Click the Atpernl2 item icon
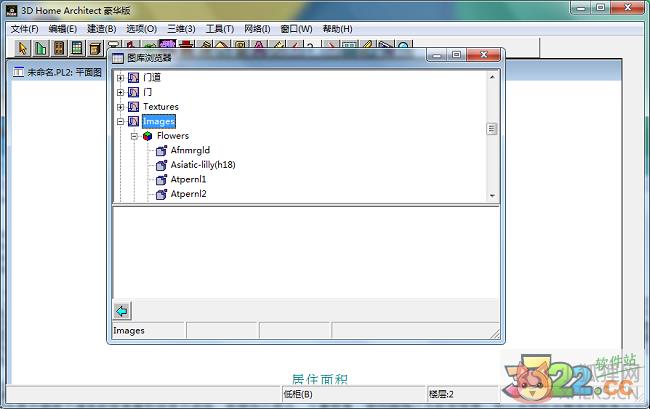This screenshot has width=650, height=409. [161, 194]
